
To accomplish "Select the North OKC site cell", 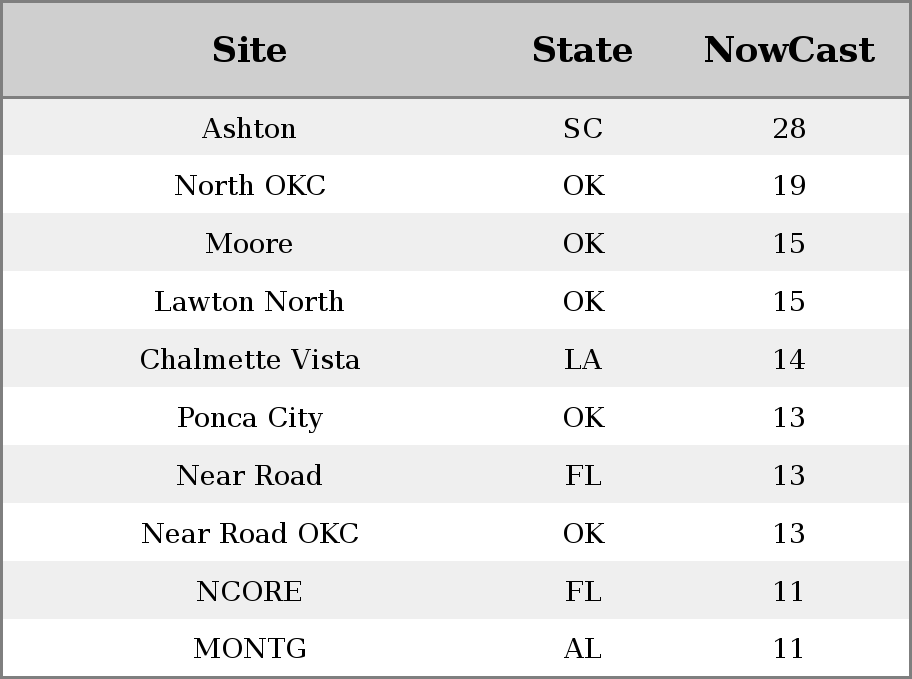I will pos(250,186).
